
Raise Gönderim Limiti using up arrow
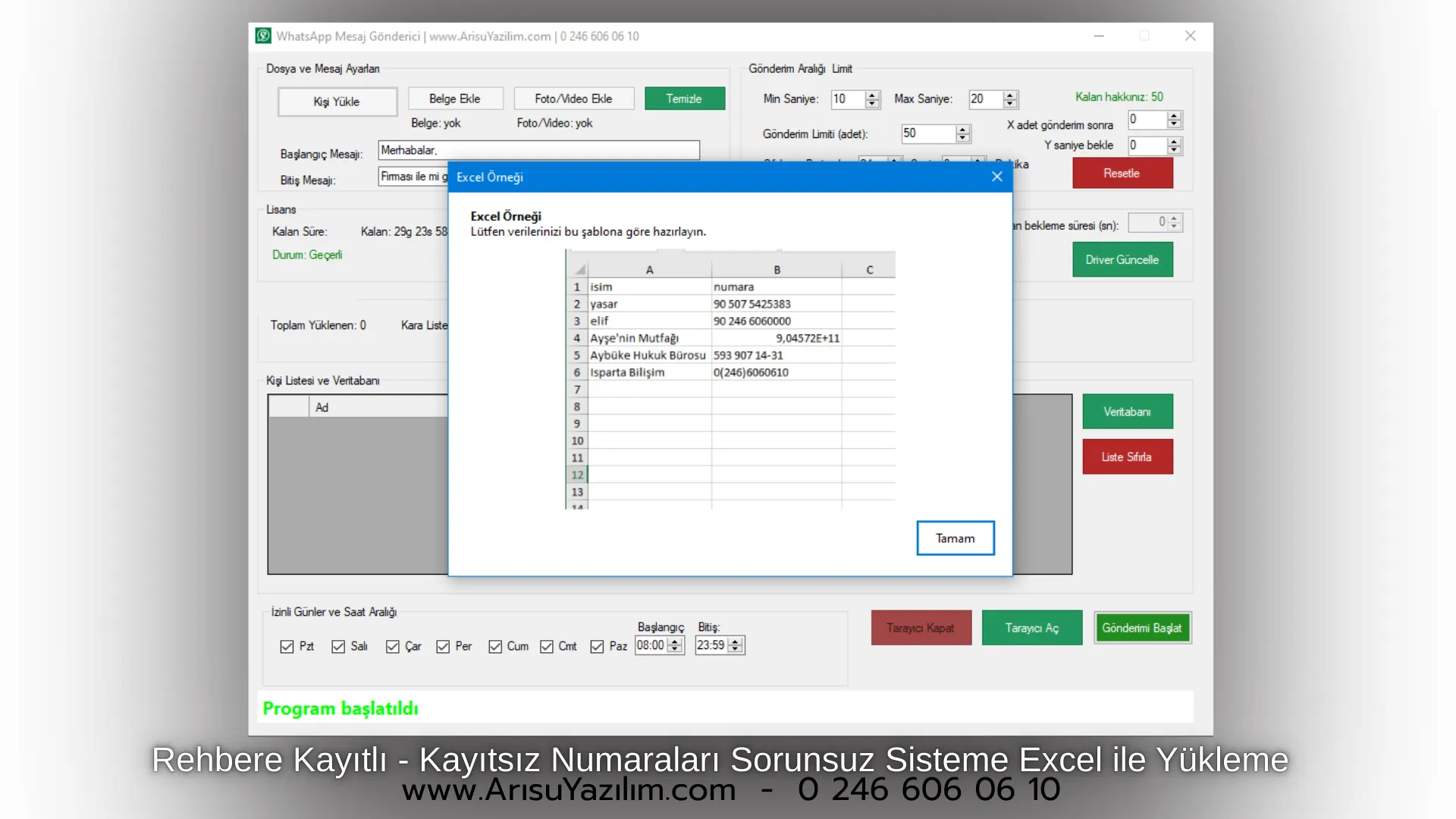point(962,130)
